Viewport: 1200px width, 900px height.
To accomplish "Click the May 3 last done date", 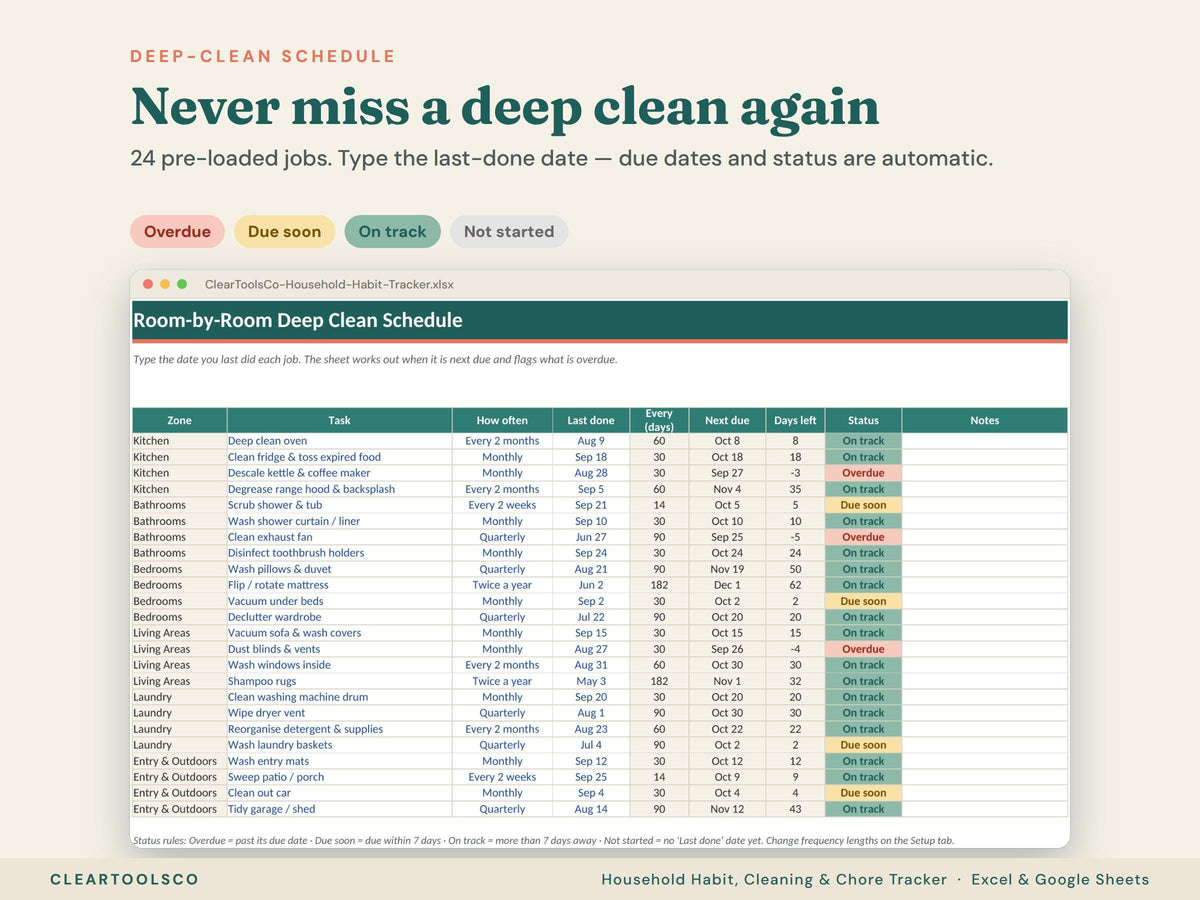I will pos(591,681).
